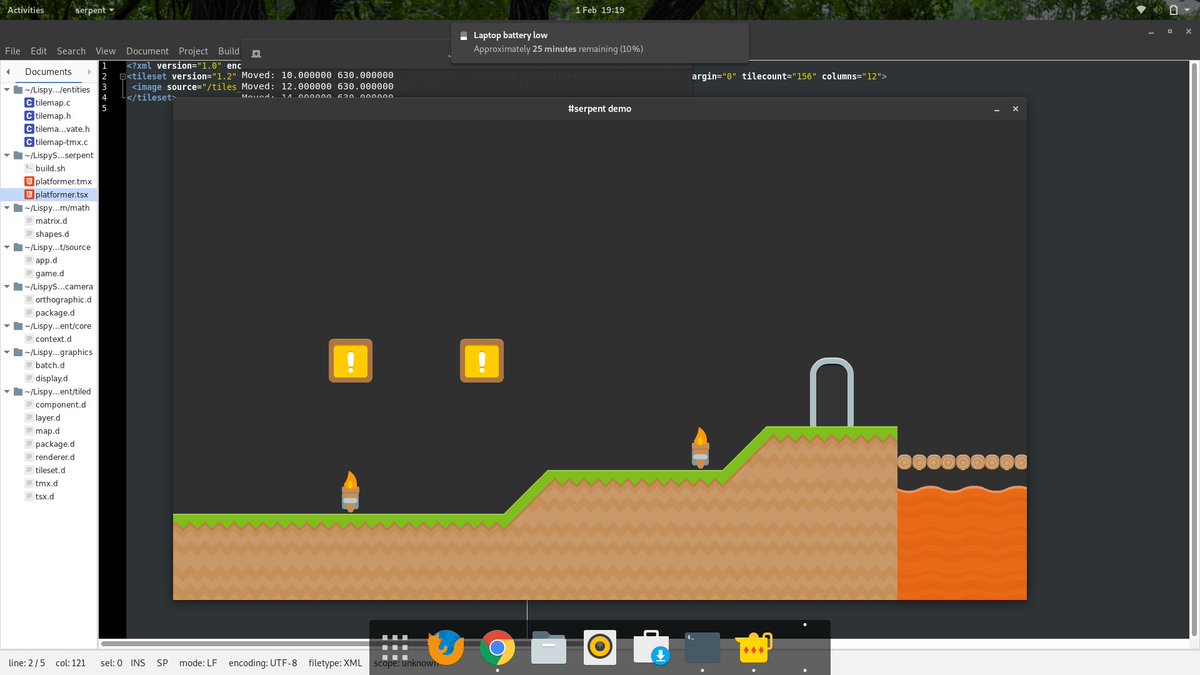Open the Terminal from the dock
The height and width of the screenshot is (675, 1200).
point(703,648)
